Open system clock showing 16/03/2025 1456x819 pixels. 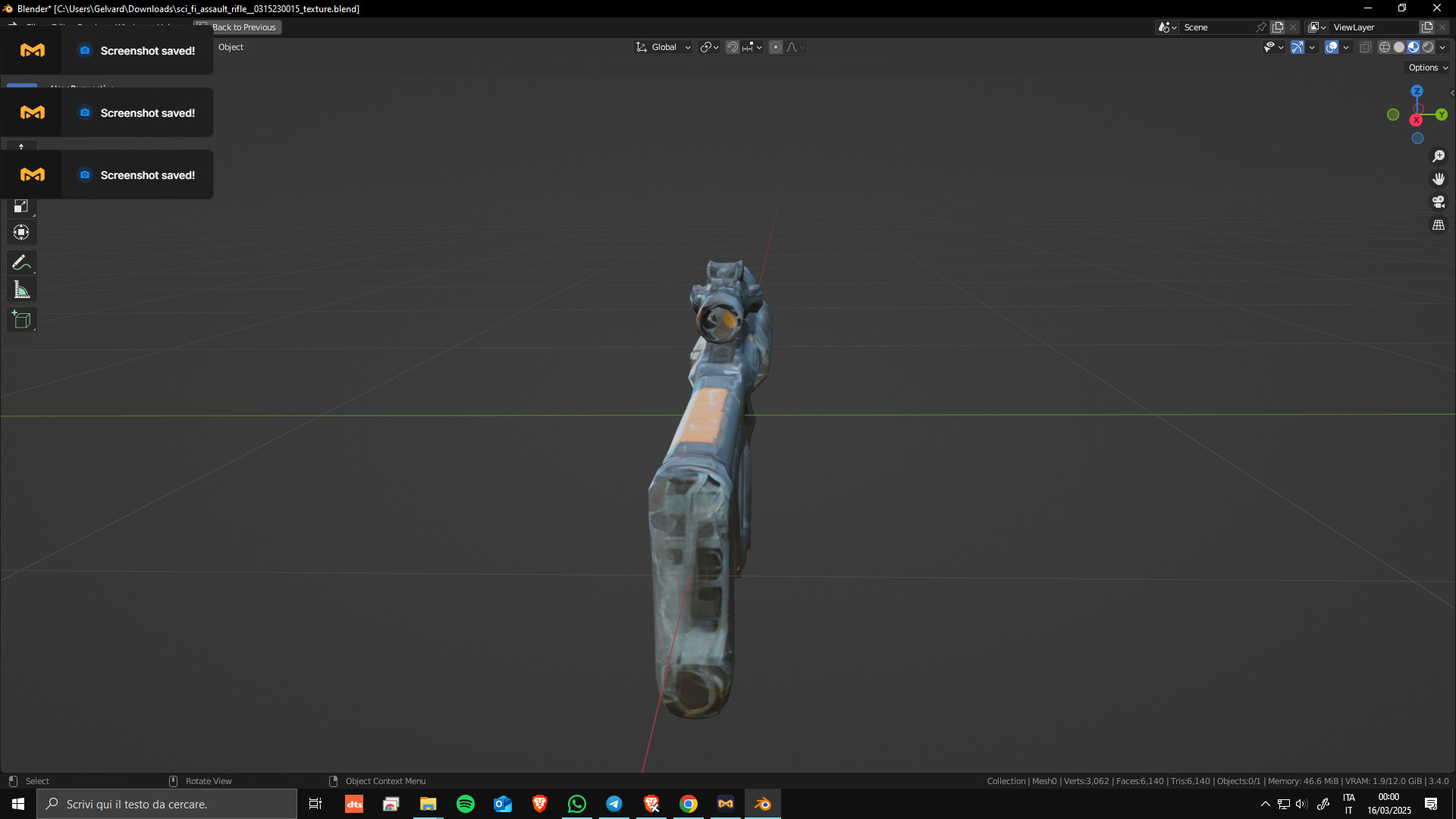click(1389, 804)
